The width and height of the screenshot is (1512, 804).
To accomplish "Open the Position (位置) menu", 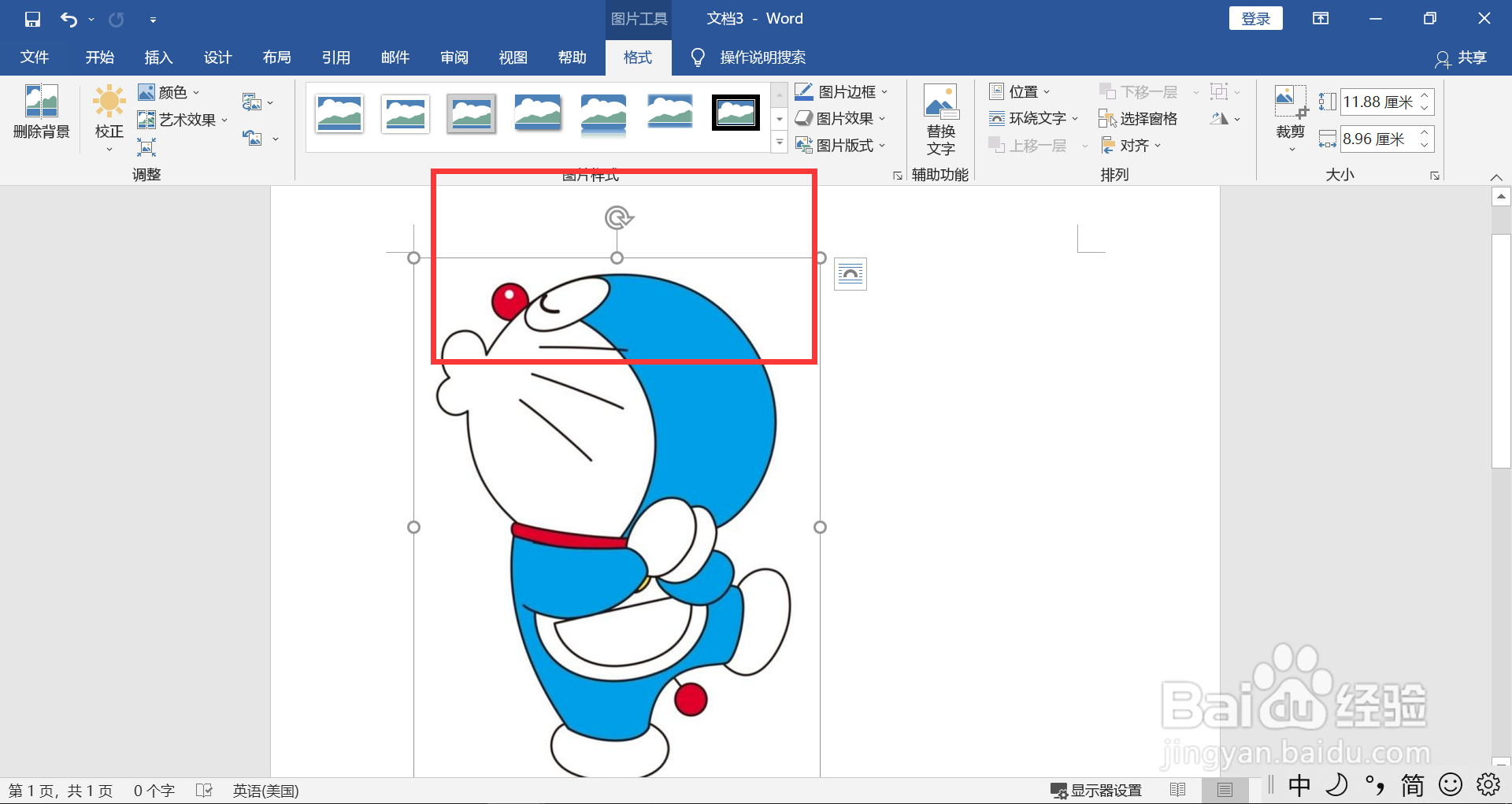I will (x=1020, y=92).
